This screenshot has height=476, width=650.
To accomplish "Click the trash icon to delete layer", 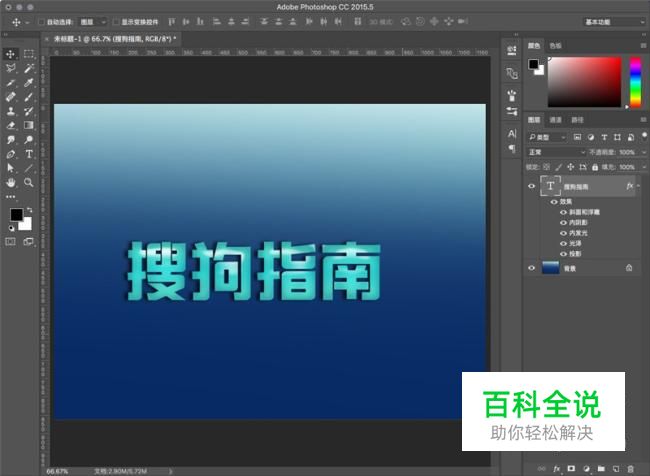I will pyautogui.click(x=631, y=469).
